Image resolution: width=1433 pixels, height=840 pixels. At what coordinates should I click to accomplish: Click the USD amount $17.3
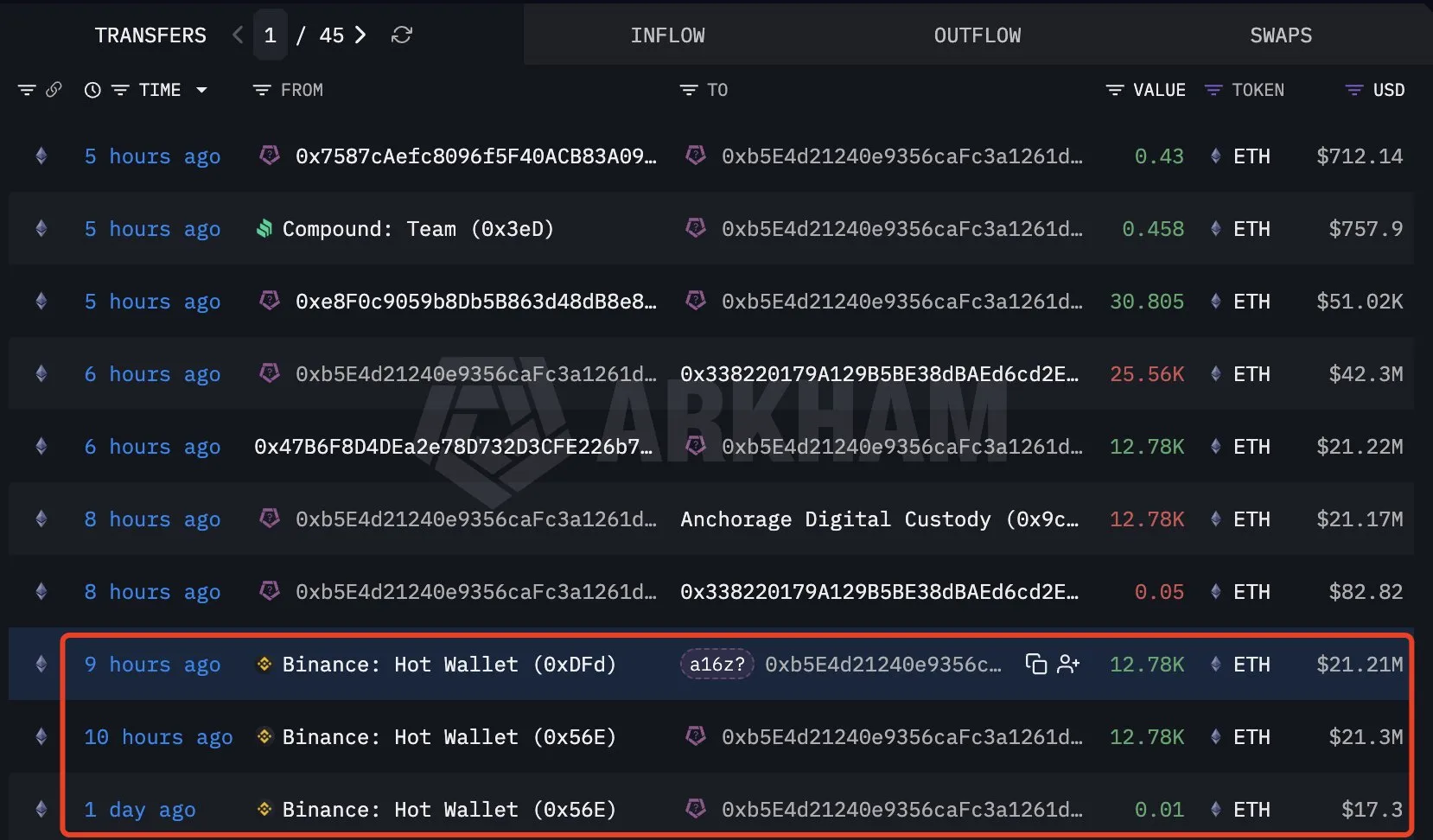(1372, 810)
